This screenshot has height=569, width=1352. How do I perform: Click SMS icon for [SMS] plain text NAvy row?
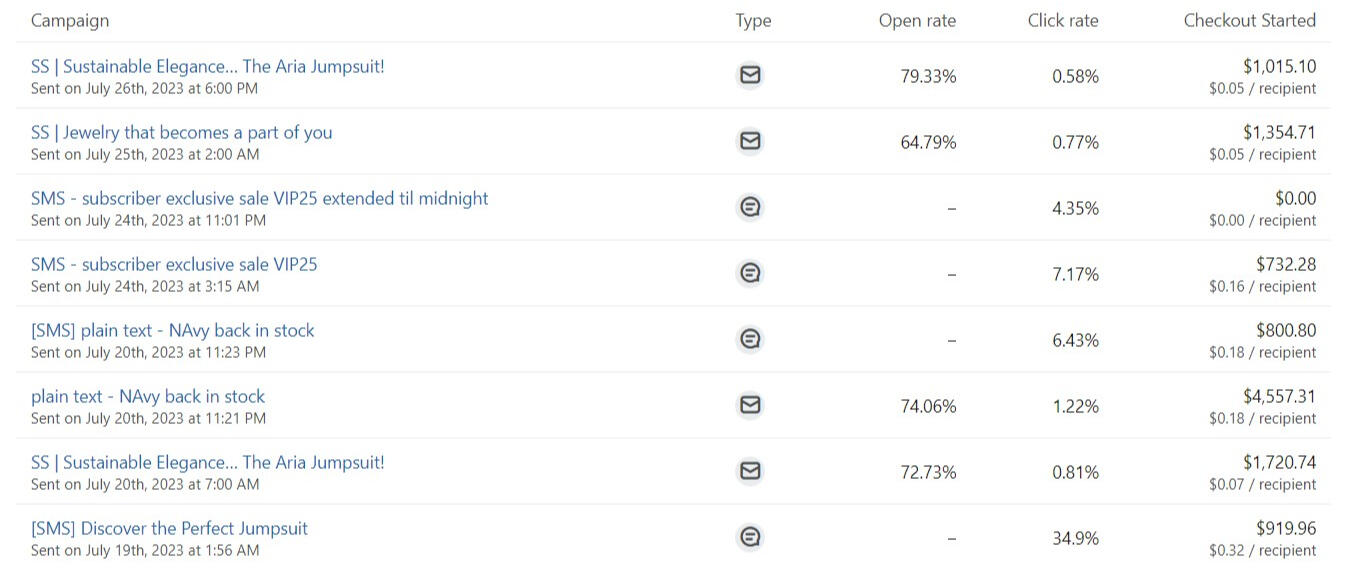click(x=750, y=339)
